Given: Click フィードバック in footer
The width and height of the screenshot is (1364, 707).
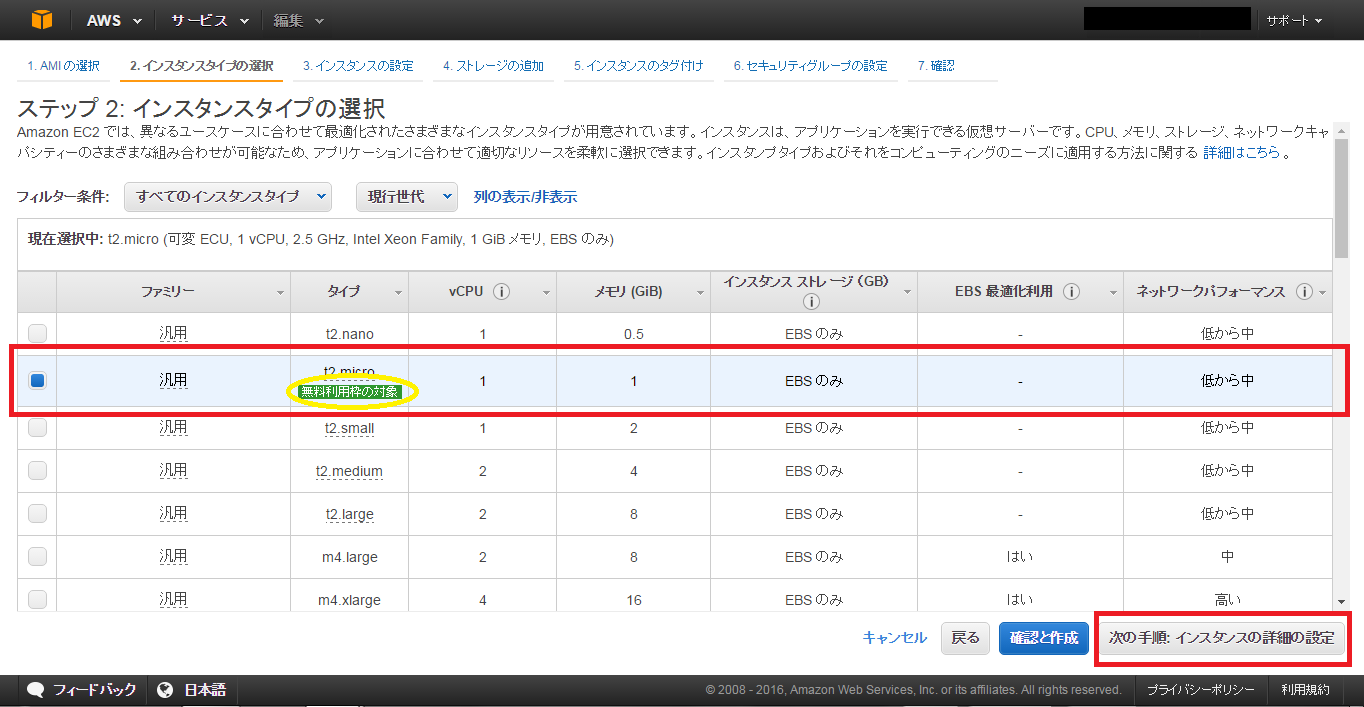Looking at the screenshot, I should click(x=94, y=690).
